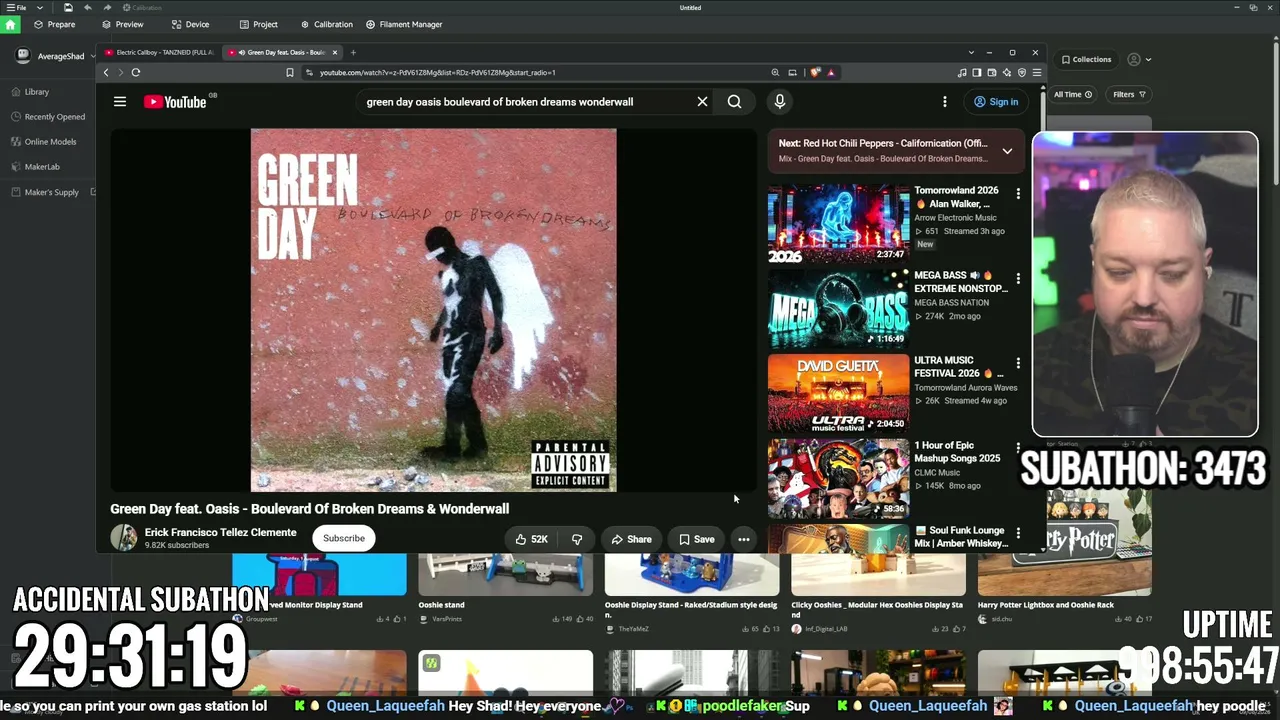The image size is (1280, 720).
Task: Toggle the browser sidebar panel
Action: click(x=977, y=72)
